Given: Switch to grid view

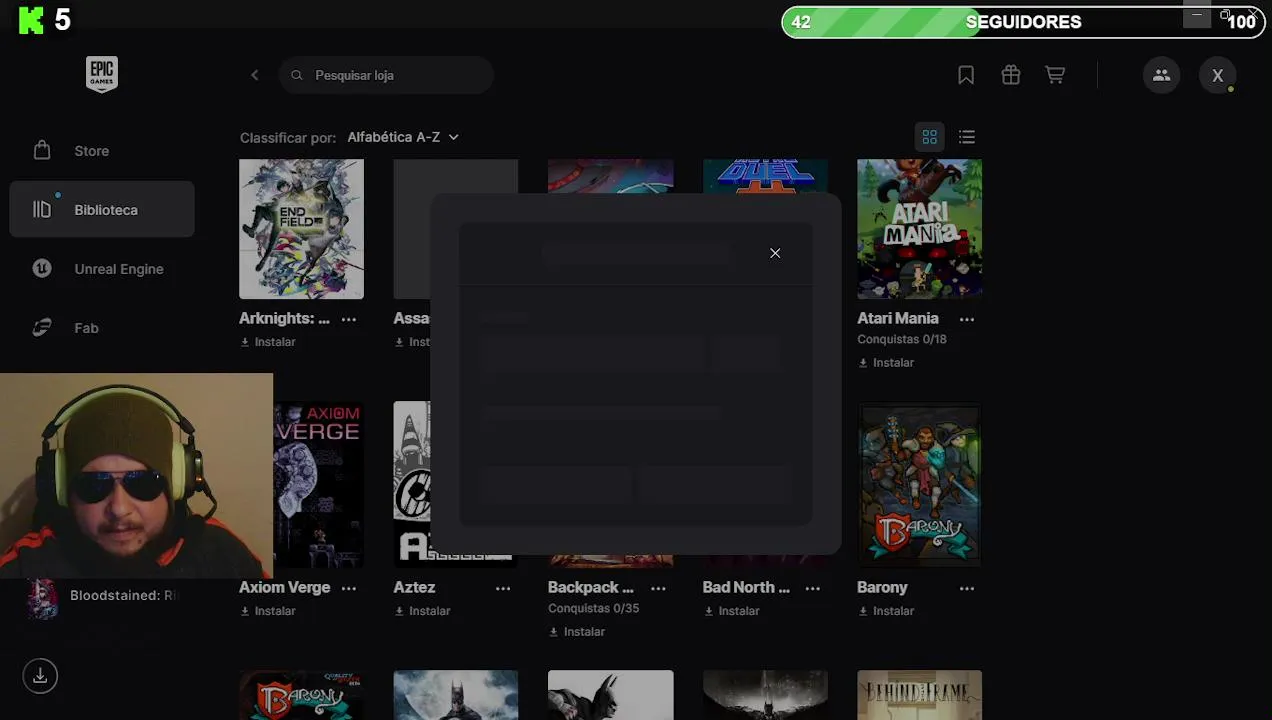Looking at the screenshot, I should pos(929,137).
